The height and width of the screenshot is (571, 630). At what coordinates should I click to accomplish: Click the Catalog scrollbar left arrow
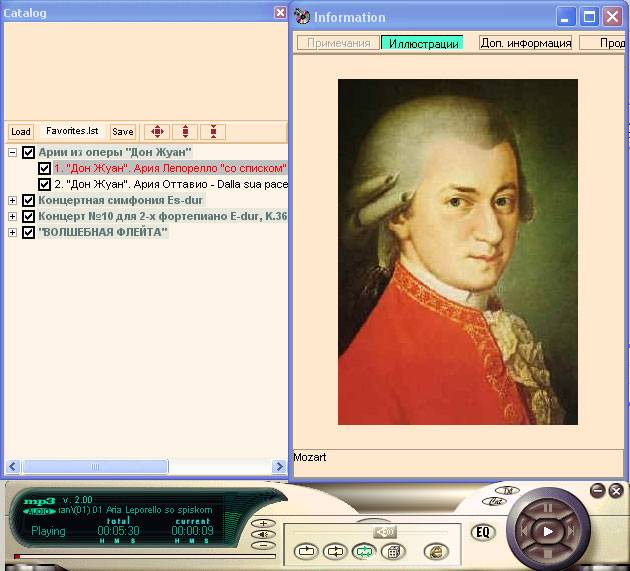coord(12,467)
